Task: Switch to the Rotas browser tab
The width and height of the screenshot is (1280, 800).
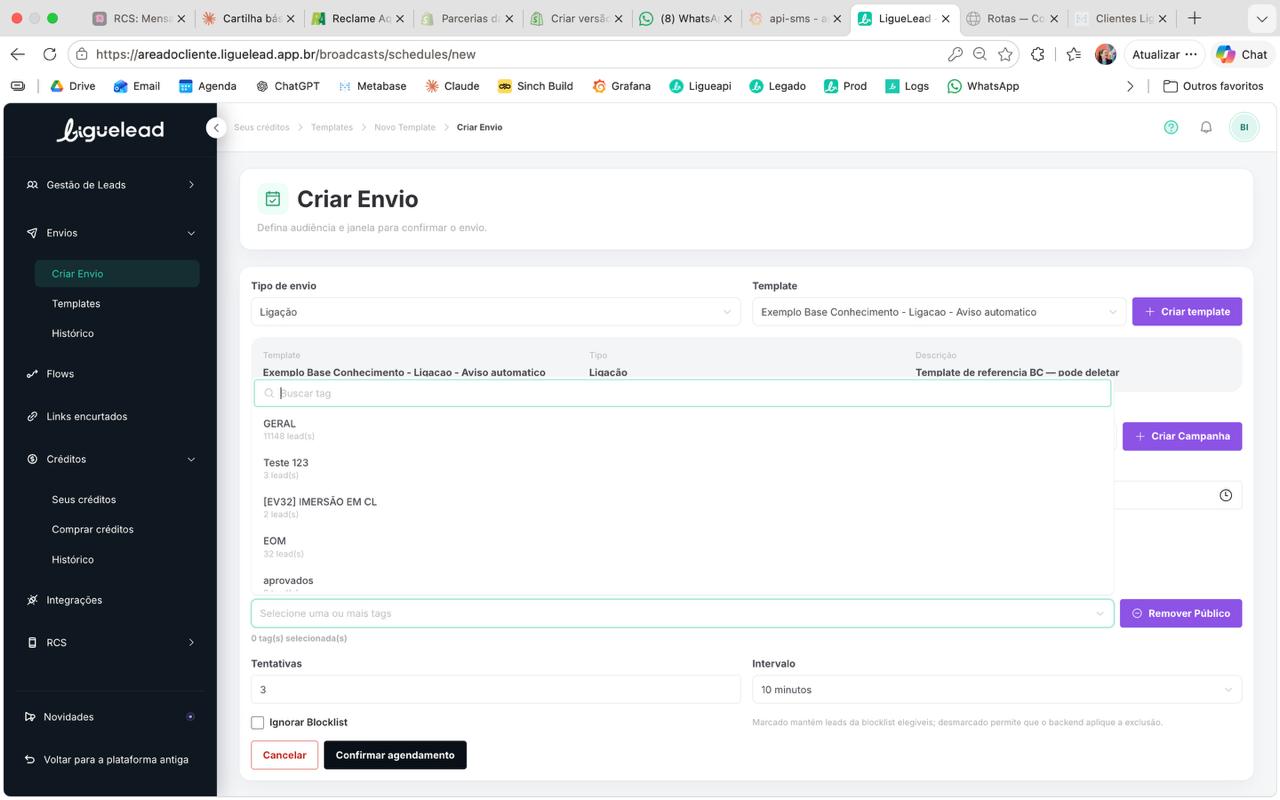Action: pyautogui.click(x=1011, y=18)
